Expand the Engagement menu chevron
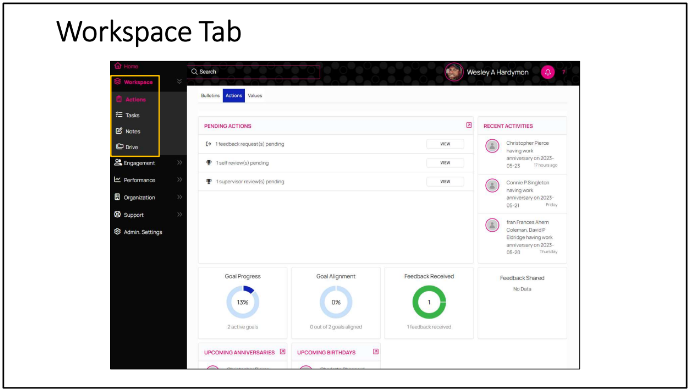The image size is (691, 392). point(179,163)
